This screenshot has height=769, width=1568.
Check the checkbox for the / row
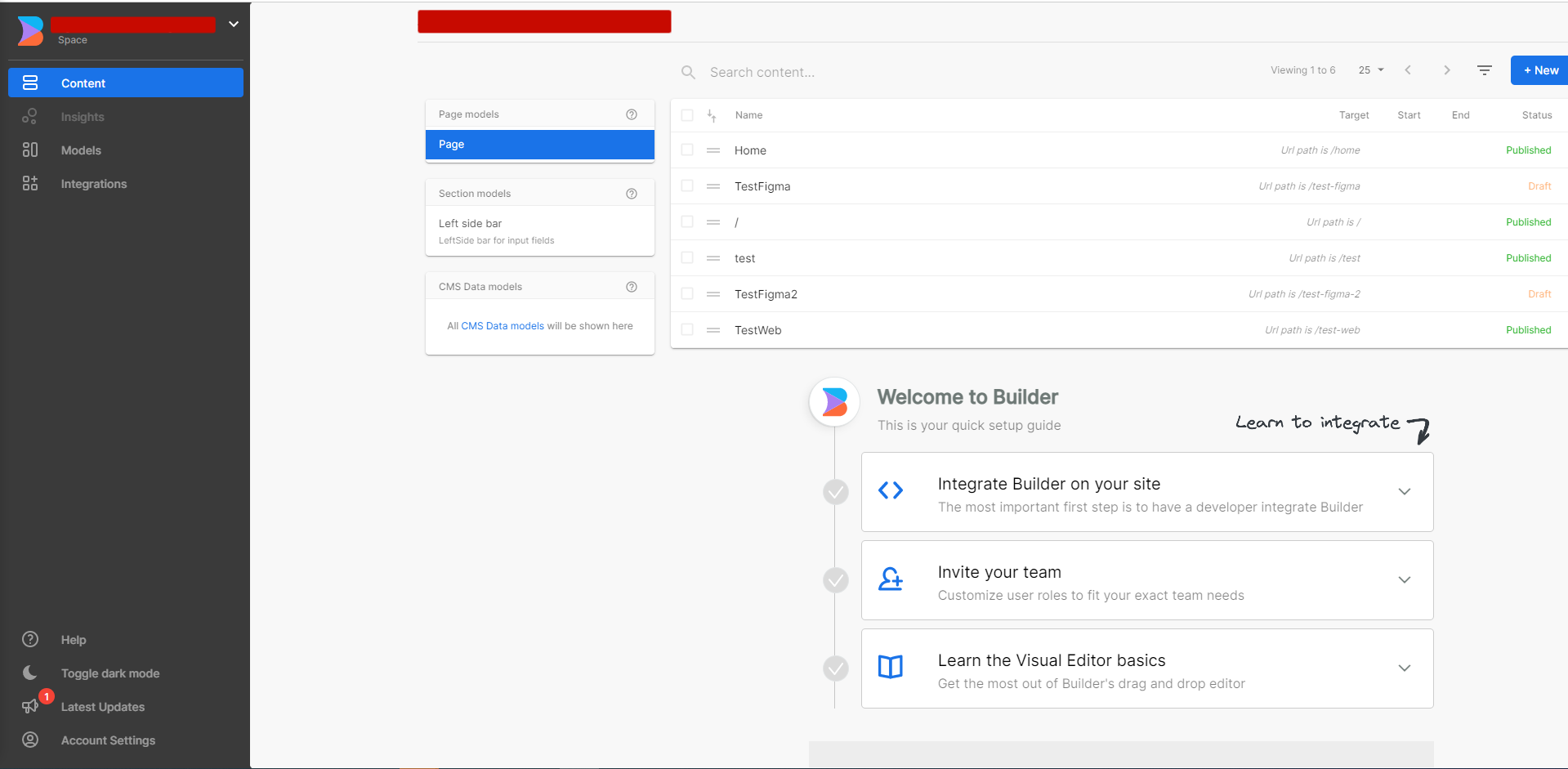click(687, 221)
